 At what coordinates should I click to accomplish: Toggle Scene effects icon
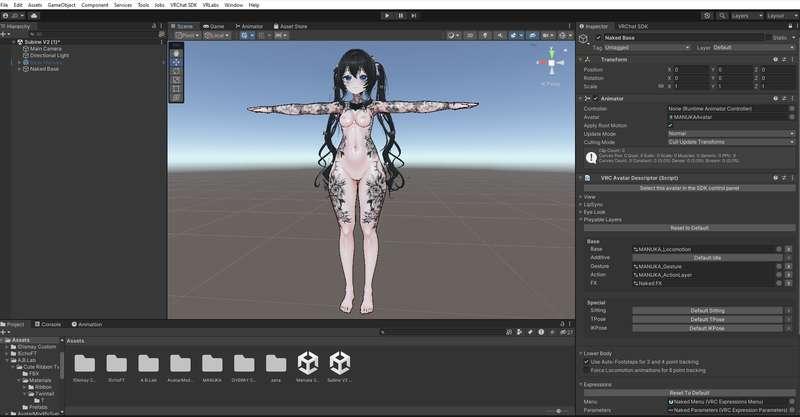coord(515,35)
